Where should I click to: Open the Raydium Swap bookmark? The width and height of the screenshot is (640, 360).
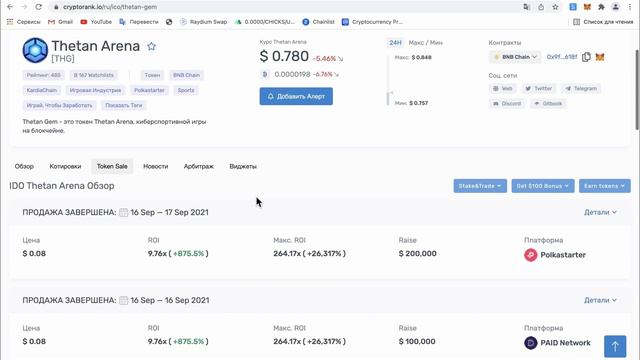point(204,22)
